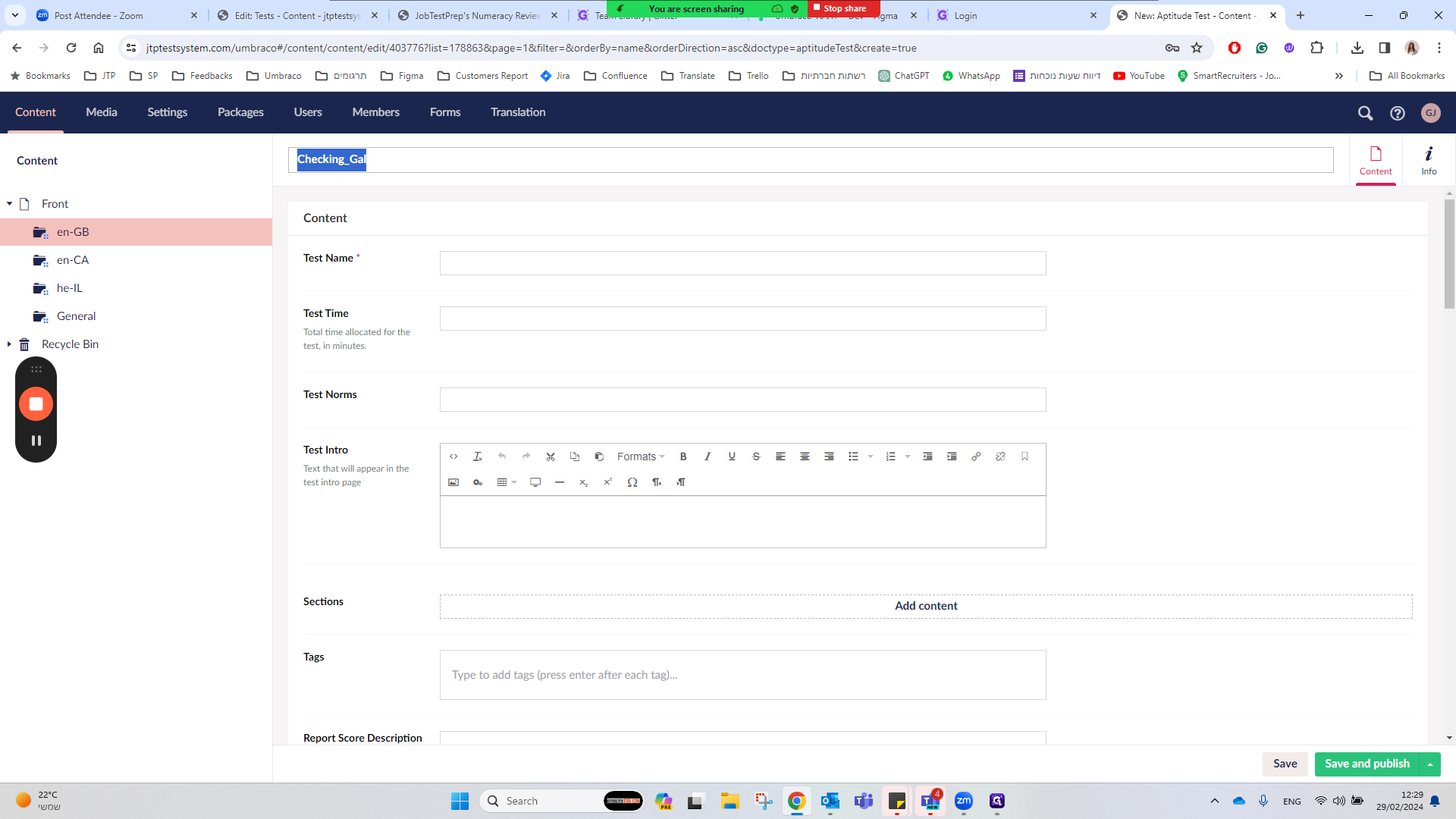The image size is (1456, 819).
Task: Toggle italic formatting
Action: tap(708, 457)
